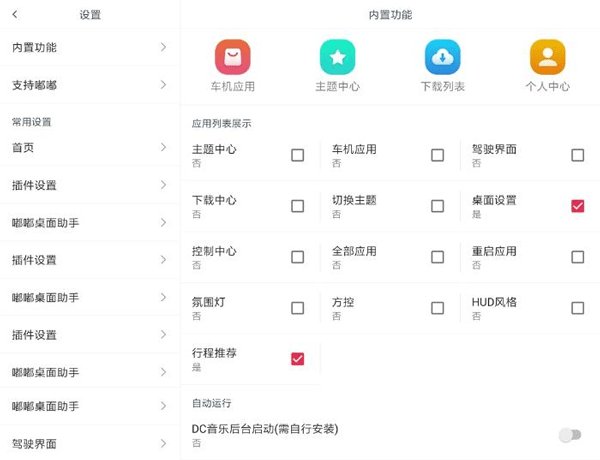Screen dimensions: 600x460
Task: Expand the 内置功能 chevron in the sidebar
Action: (163, 47)
